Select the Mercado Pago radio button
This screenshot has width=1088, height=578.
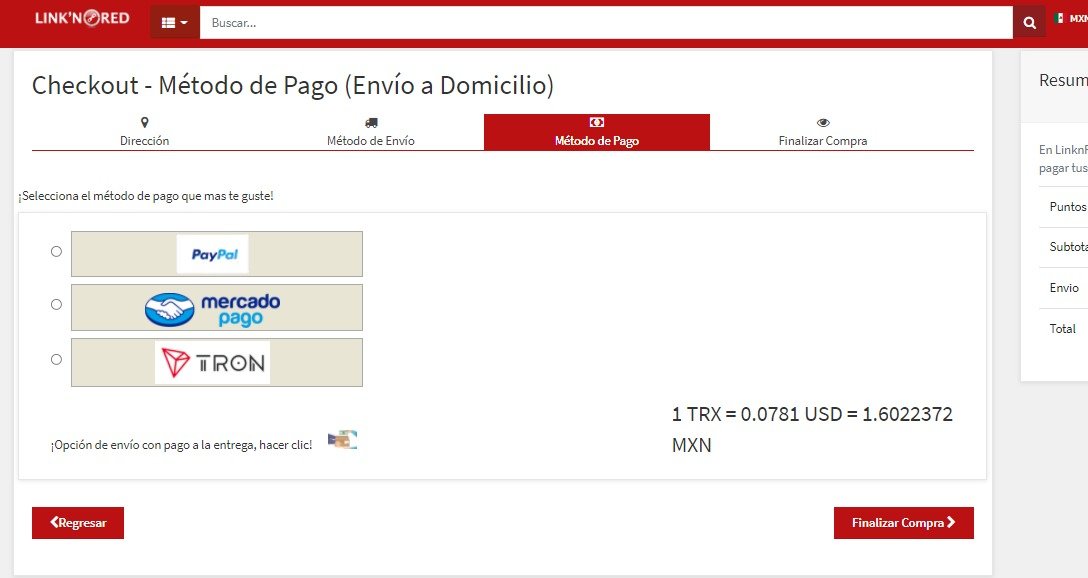[x=56, y=304]
